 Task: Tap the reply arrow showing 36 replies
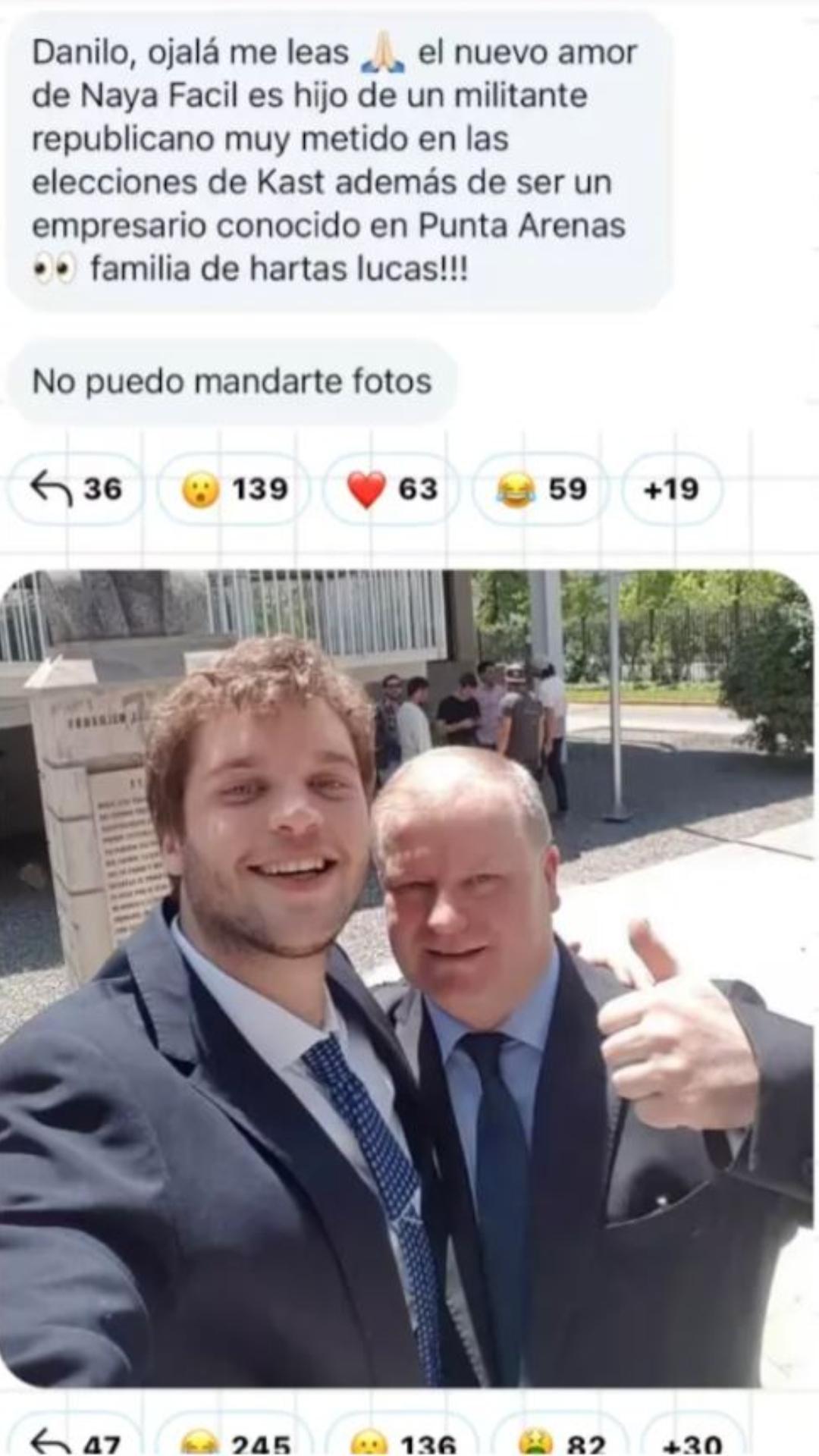75,489
